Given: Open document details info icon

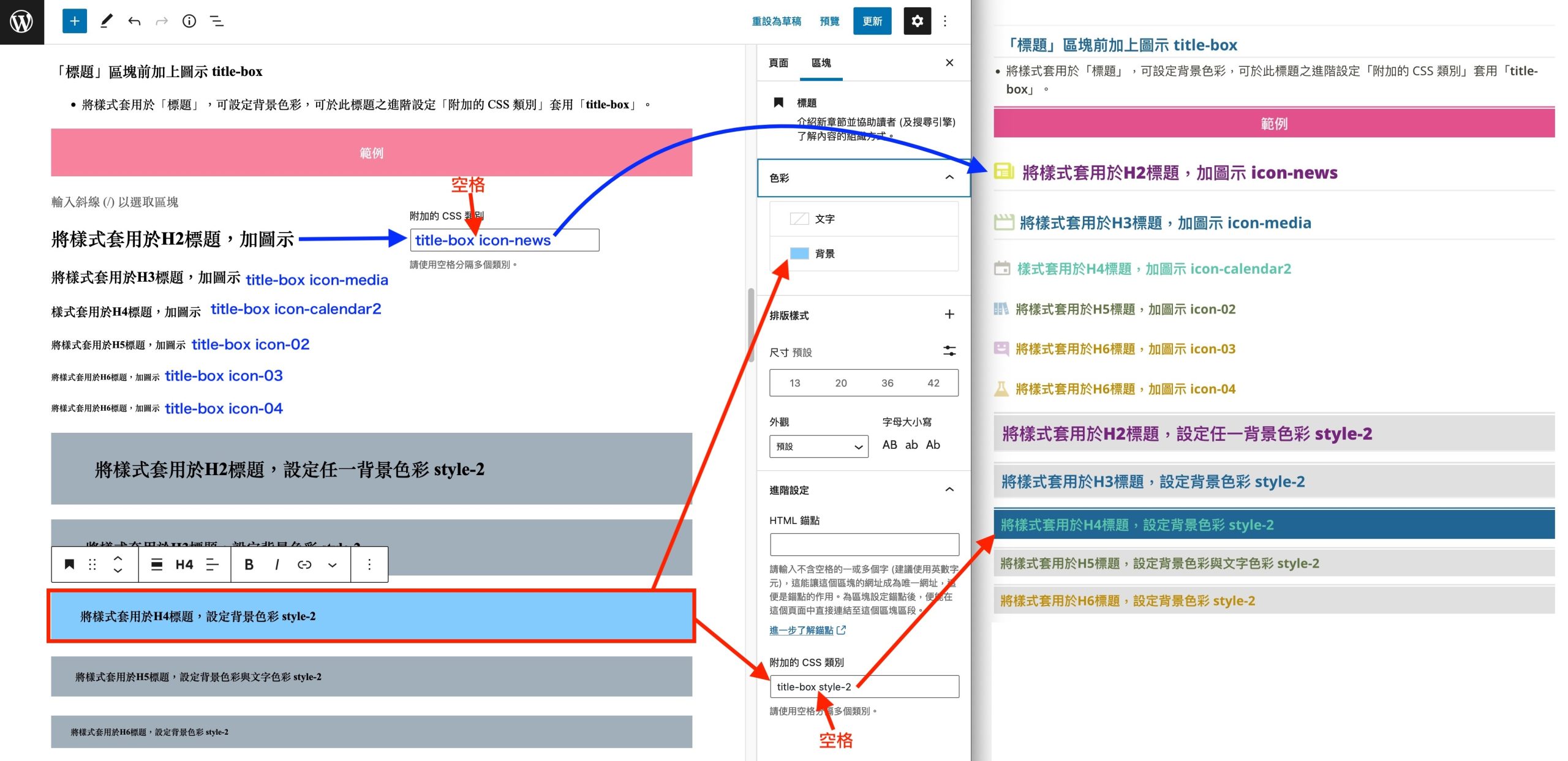Looking at the screenshot, I should 189,21.
